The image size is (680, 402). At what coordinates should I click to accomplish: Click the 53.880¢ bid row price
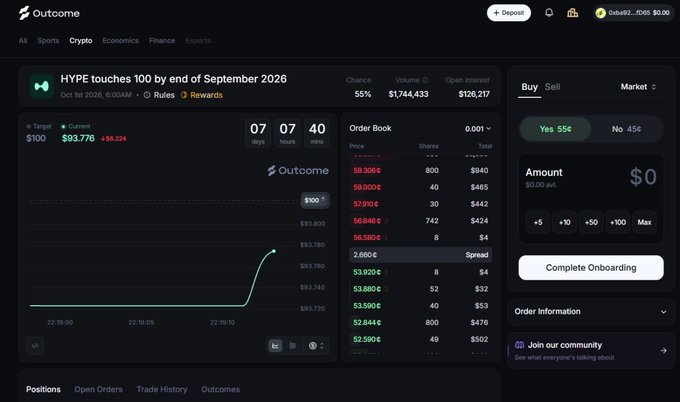pyautogui.click(x=367, y=289)
